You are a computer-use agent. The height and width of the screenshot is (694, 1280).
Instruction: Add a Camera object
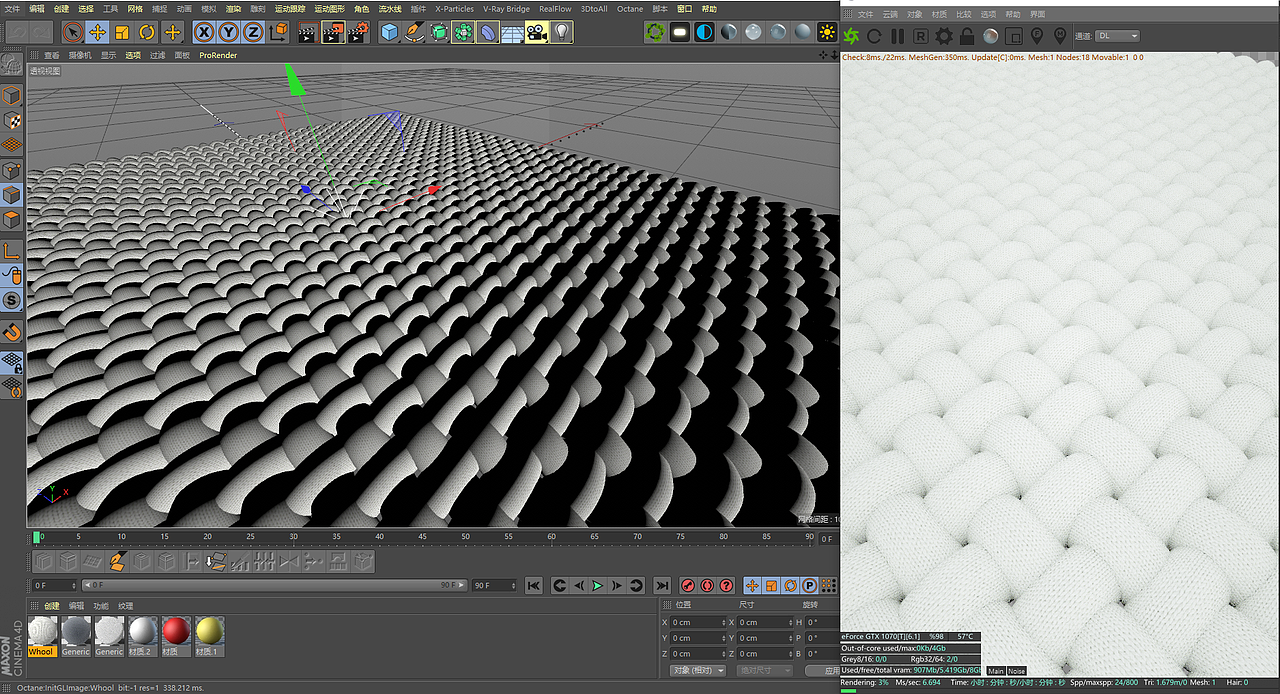[537, 32]
